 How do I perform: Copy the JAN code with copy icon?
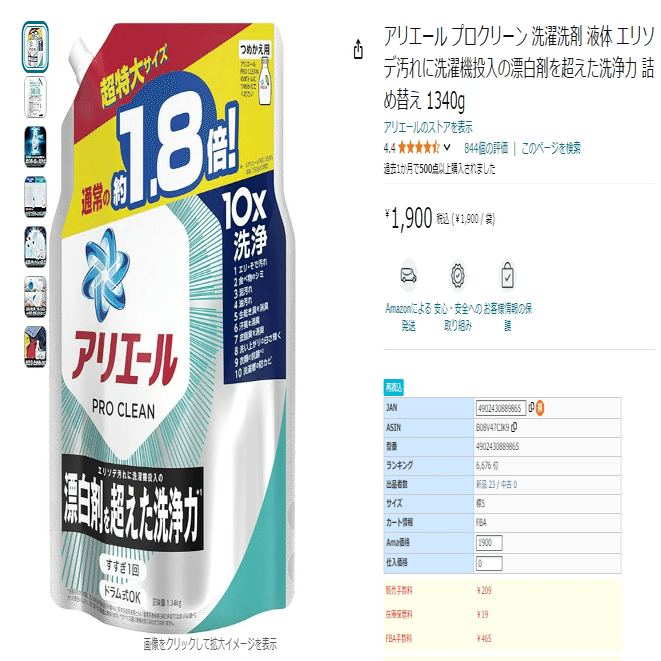(x=531, y=406)
